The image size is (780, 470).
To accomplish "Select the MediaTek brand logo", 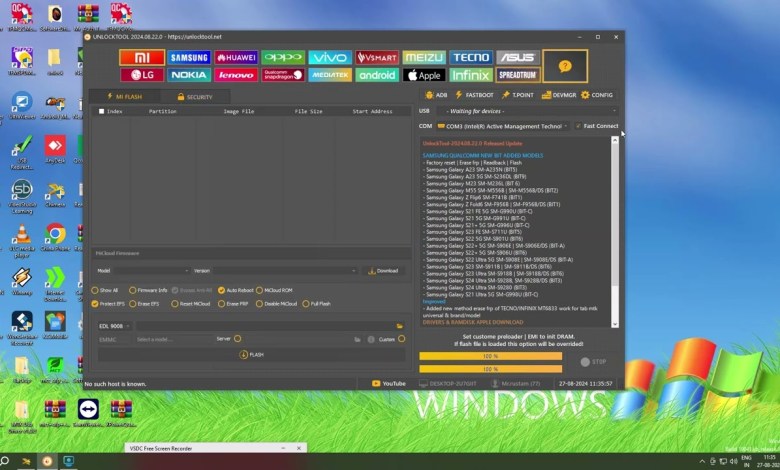I will (330, 75).
